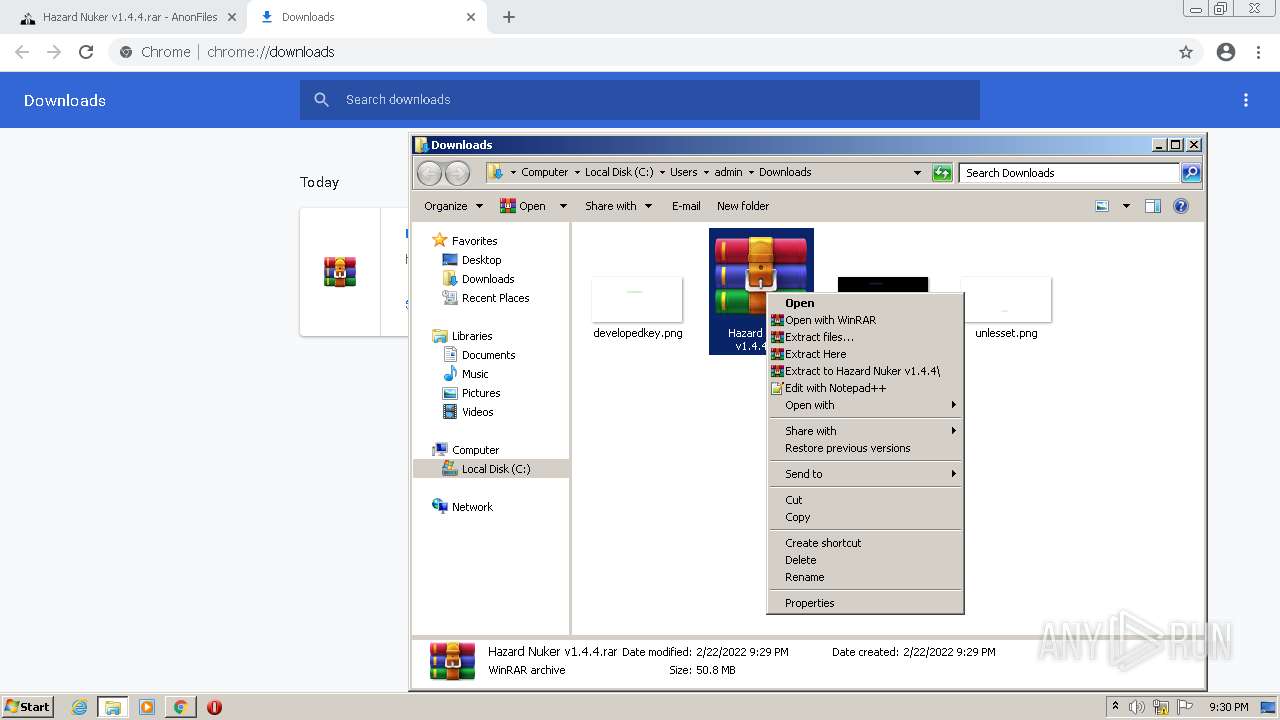The image size is (1280, 720).
Task: Click the search magnifier in Downloads window
Action: (1191, 173)
